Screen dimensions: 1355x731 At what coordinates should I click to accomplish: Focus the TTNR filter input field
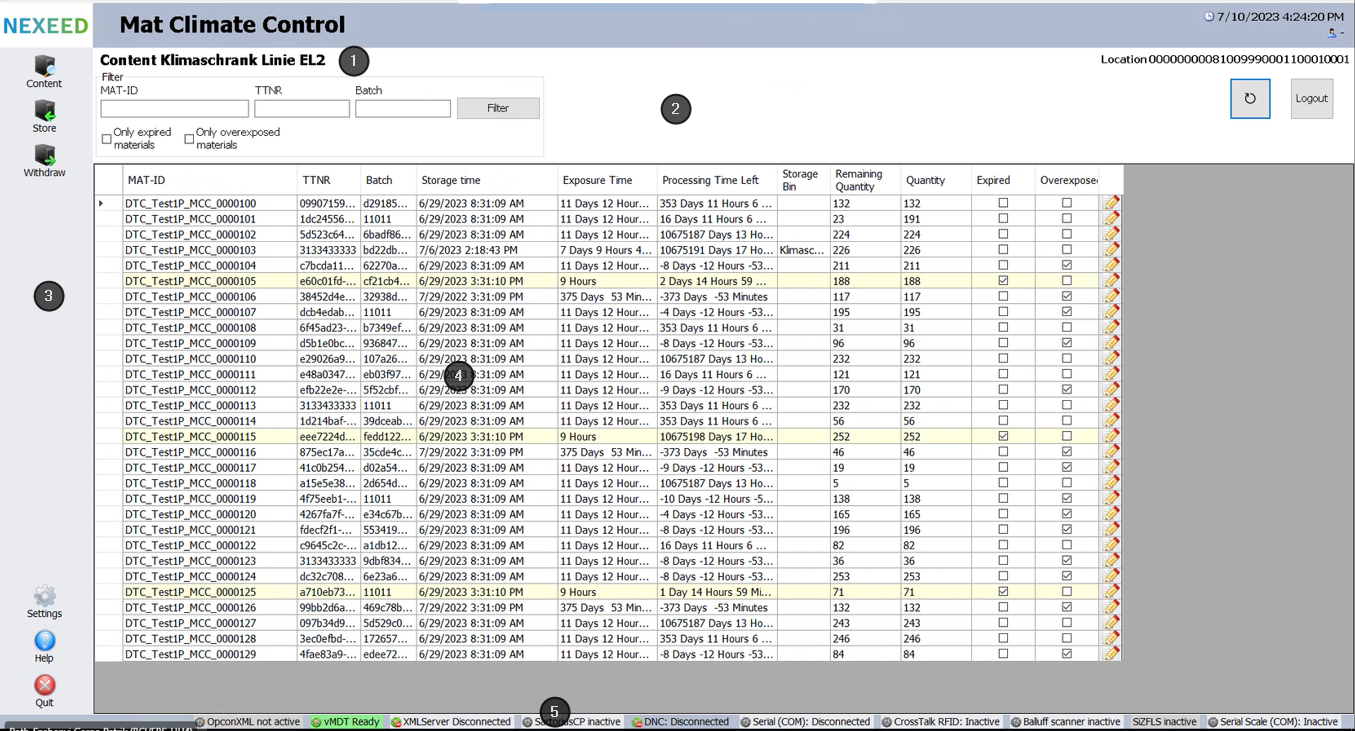click(x=302, y=108)
